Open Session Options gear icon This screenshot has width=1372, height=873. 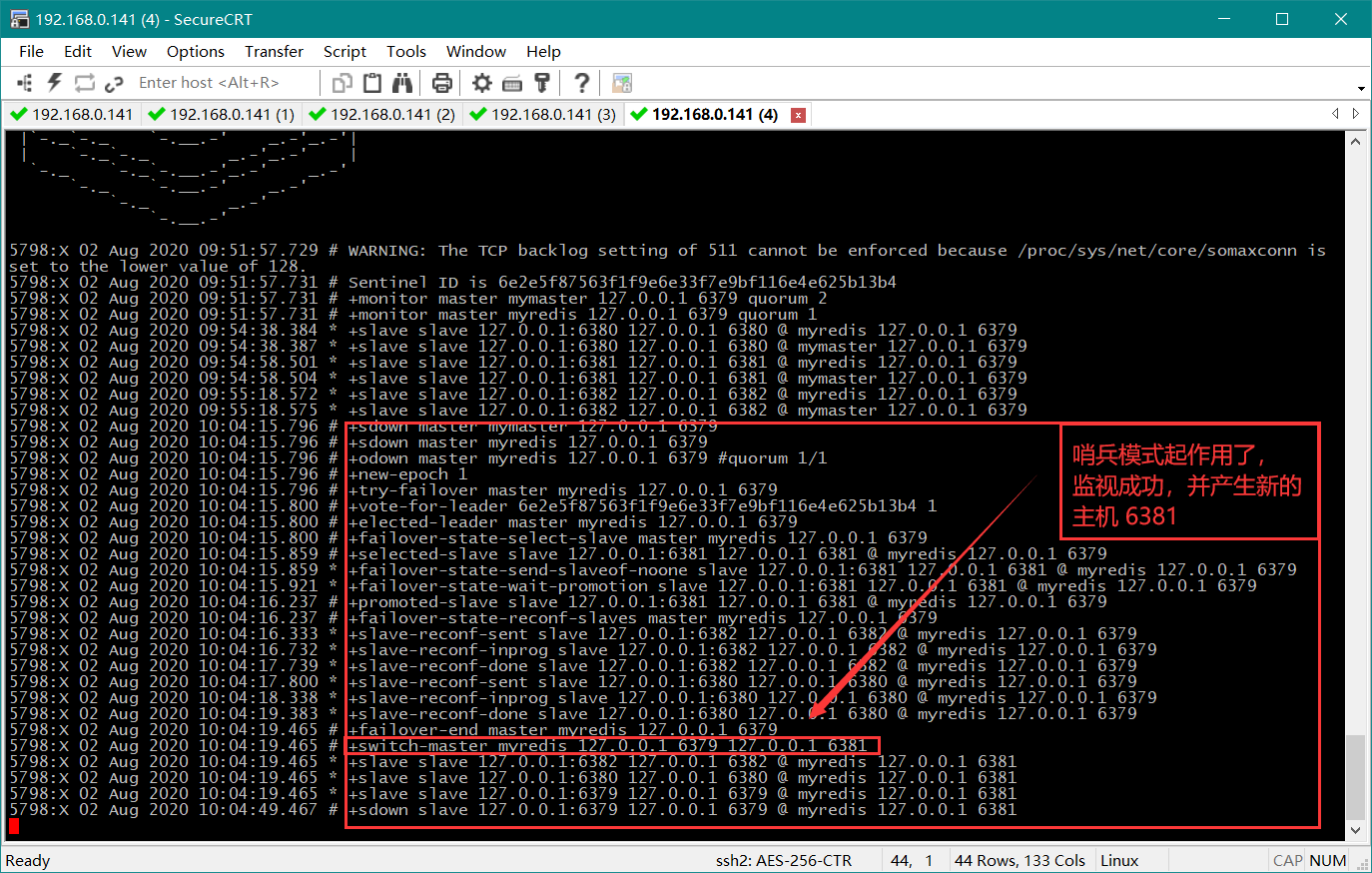click(x=482, y=83)
